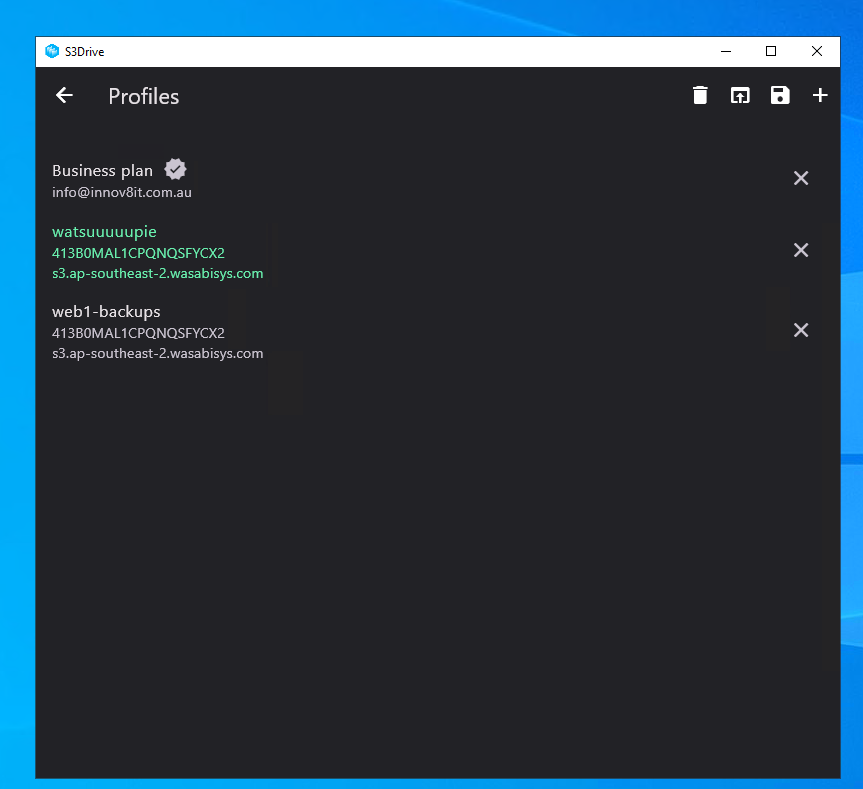The image size is (863, 789).
Task: Click web1-backups endpoint s3.ap-southeast-2.wasabisys.com
Action: pyautogui.click(x=157, y=353)
